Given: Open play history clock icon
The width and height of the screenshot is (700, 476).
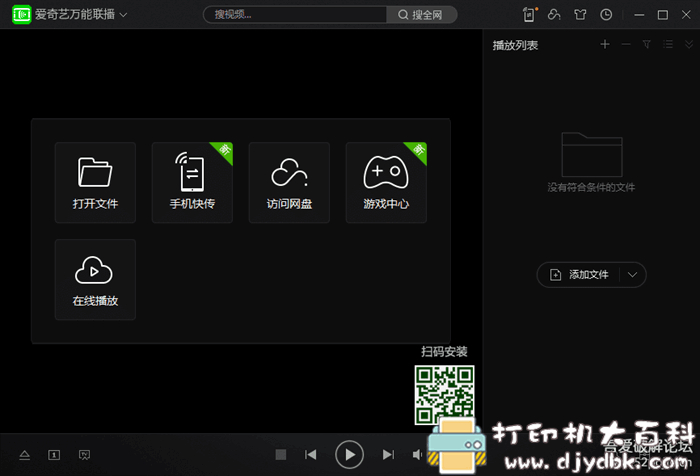Looking at the screenshot, I should [606, 15].
